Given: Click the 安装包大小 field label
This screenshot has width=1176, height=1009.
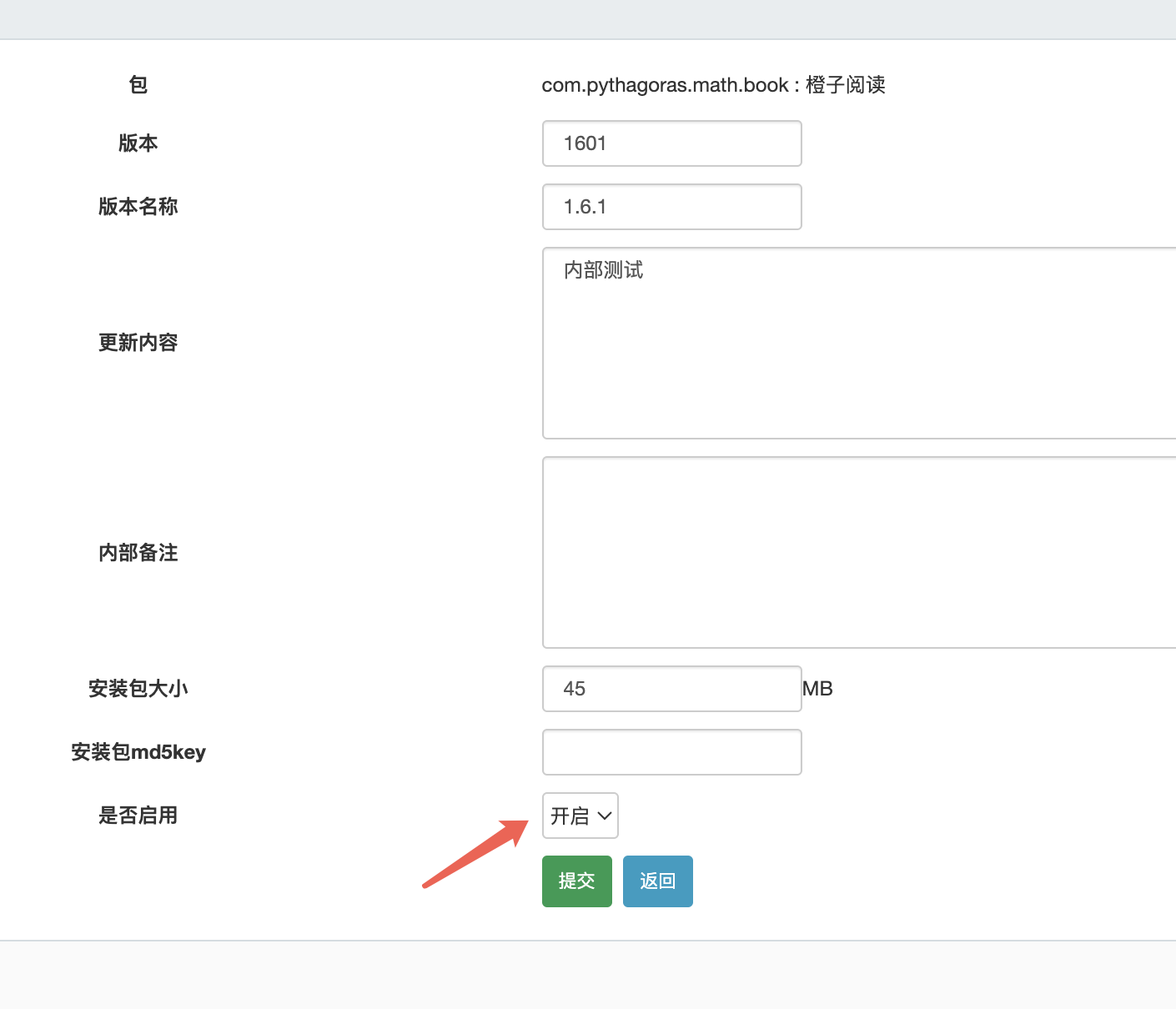Looking at the screenshot, I should [138, 689].
